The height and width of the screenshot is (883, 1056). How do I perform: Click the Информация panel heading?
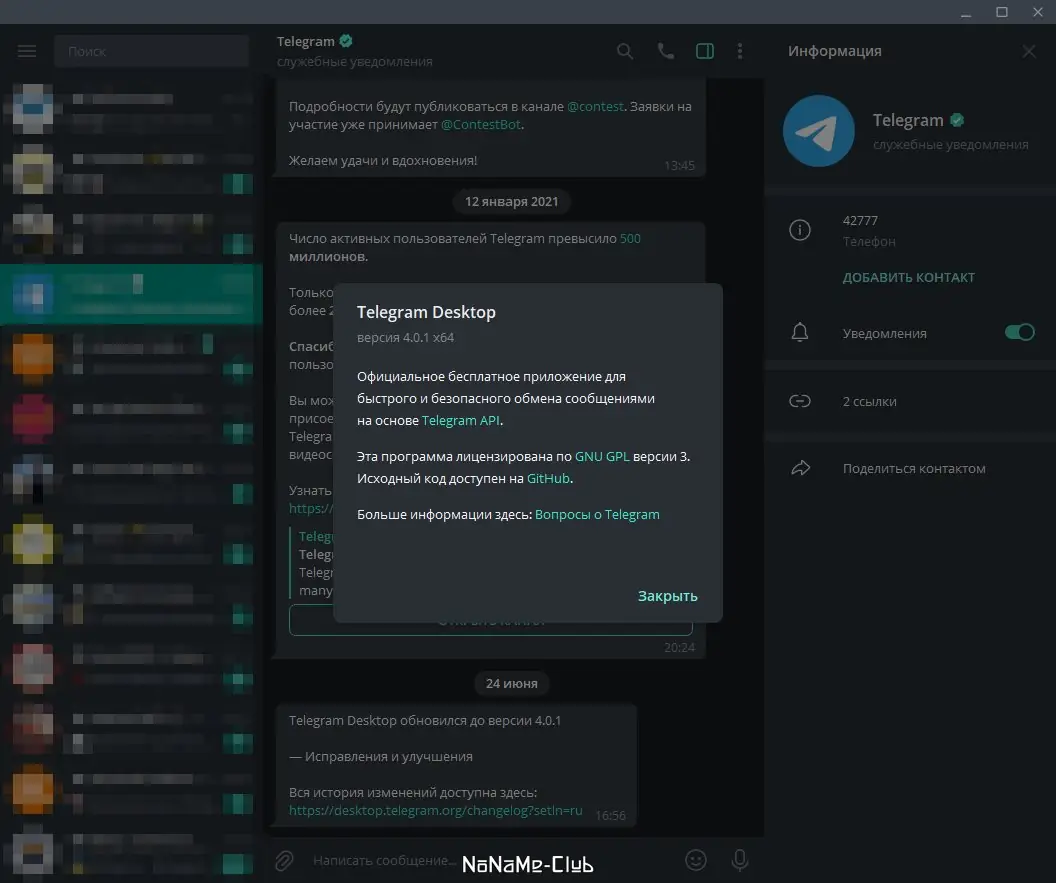click(x=834, y=51)
